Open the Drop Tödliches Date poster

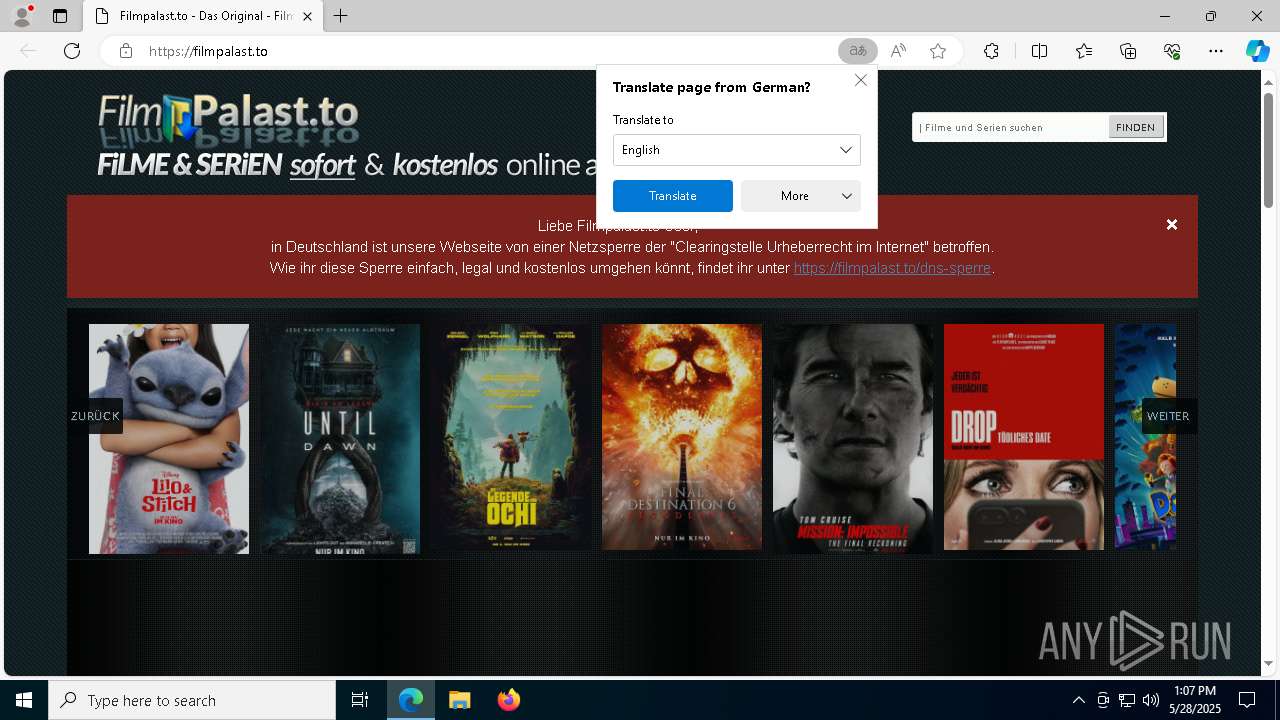[x=1024, y=438]
